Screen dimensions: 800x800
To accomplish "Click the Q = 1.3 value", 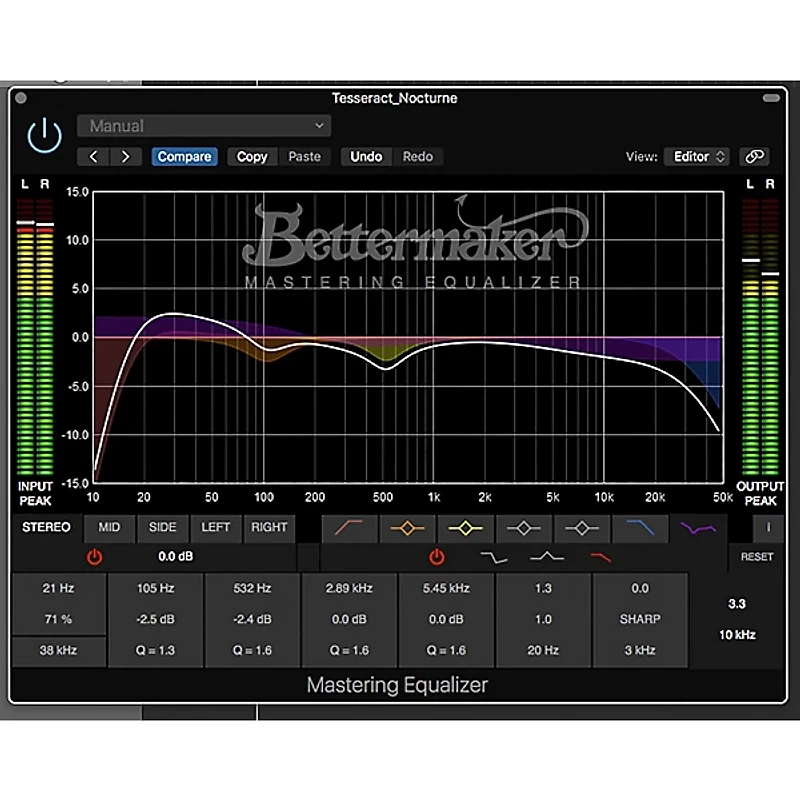I will coord(156,651).
